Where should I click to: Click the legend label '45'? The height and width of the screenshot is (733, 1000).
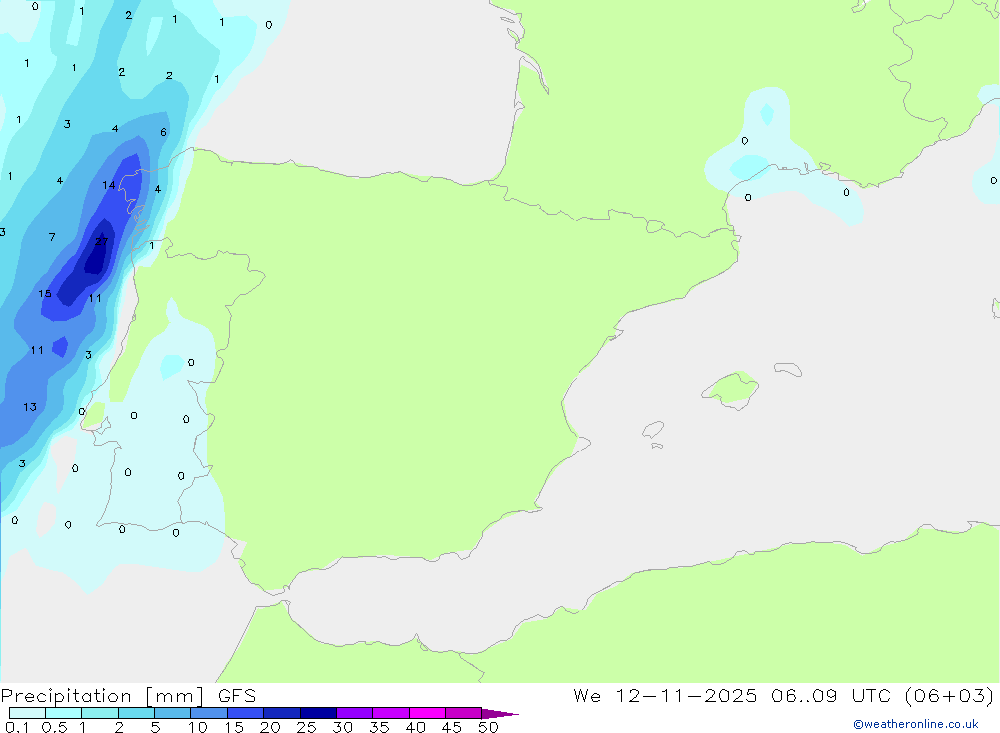point(452,727)
